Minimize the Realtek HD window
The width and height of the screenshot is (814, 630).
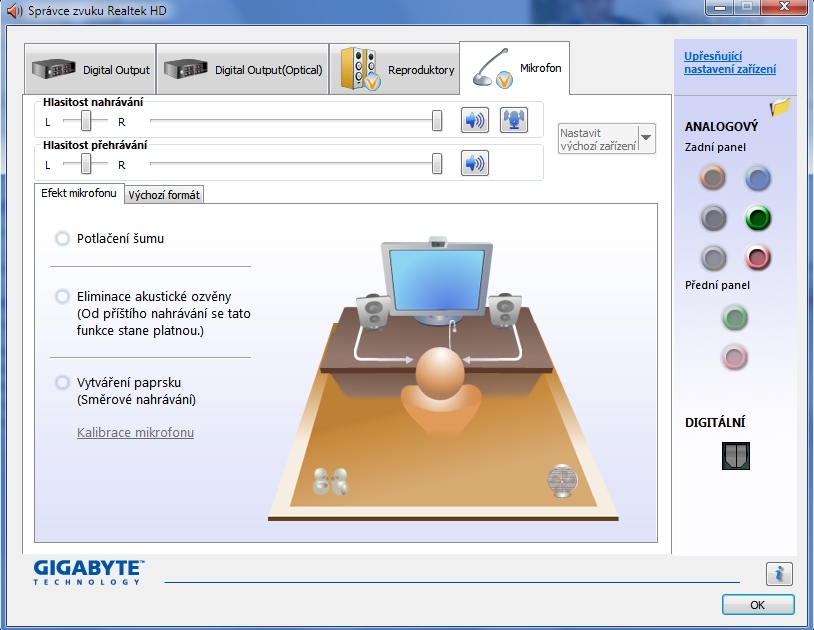click(x=720, y=7)
